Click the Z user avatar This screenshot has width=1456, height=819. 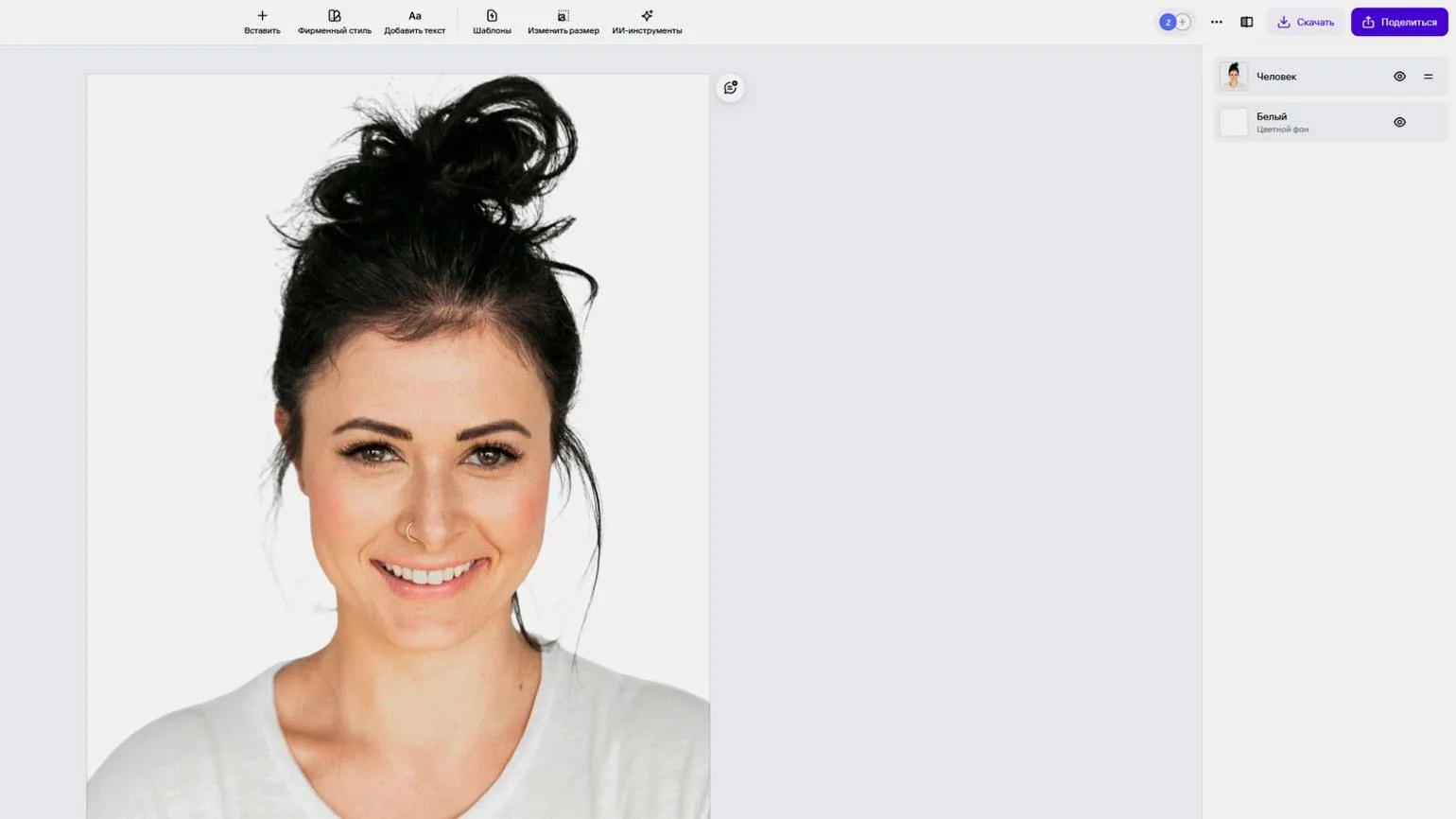[1168, 22]
